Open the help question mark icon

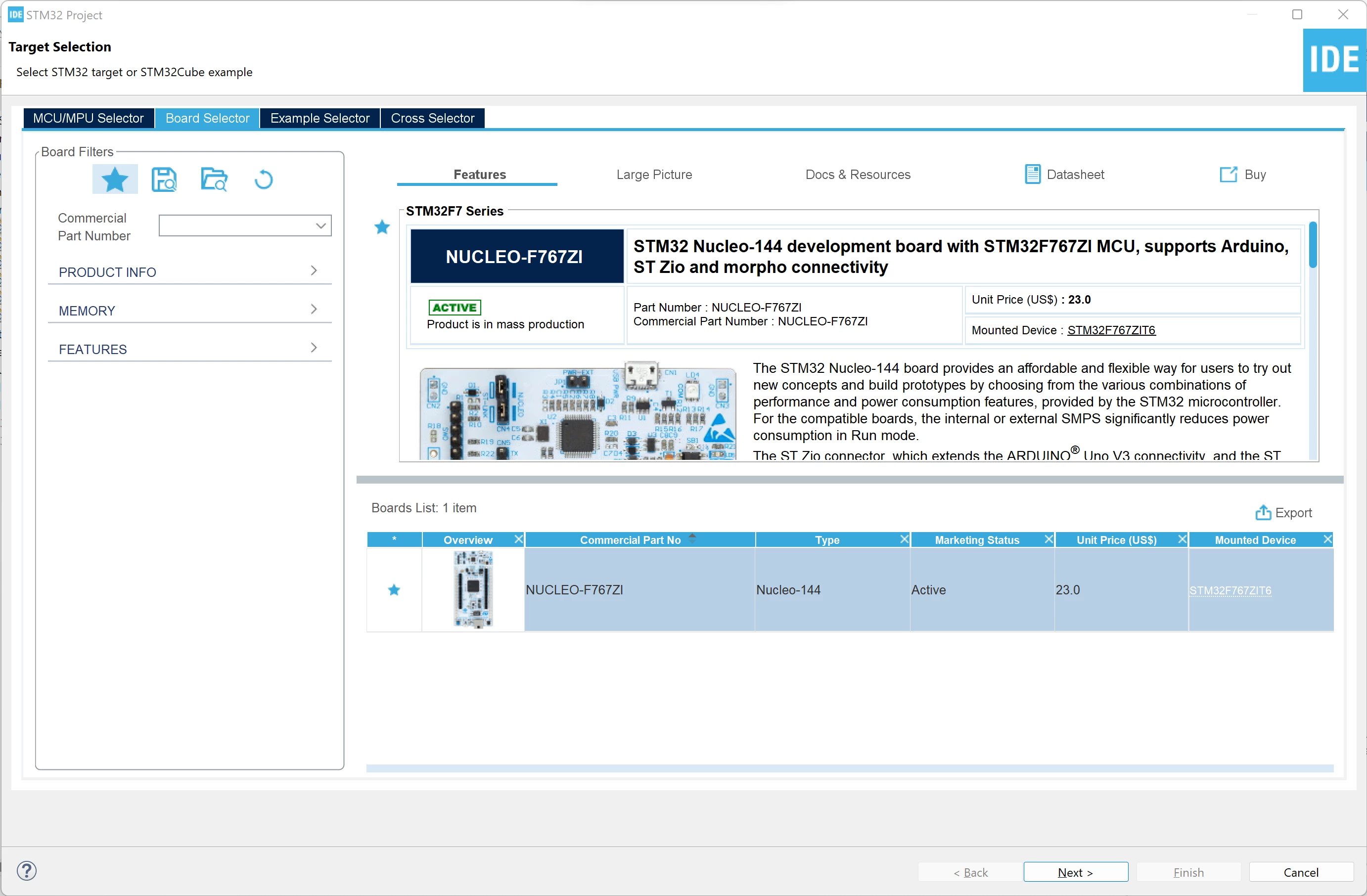(26, 871)
